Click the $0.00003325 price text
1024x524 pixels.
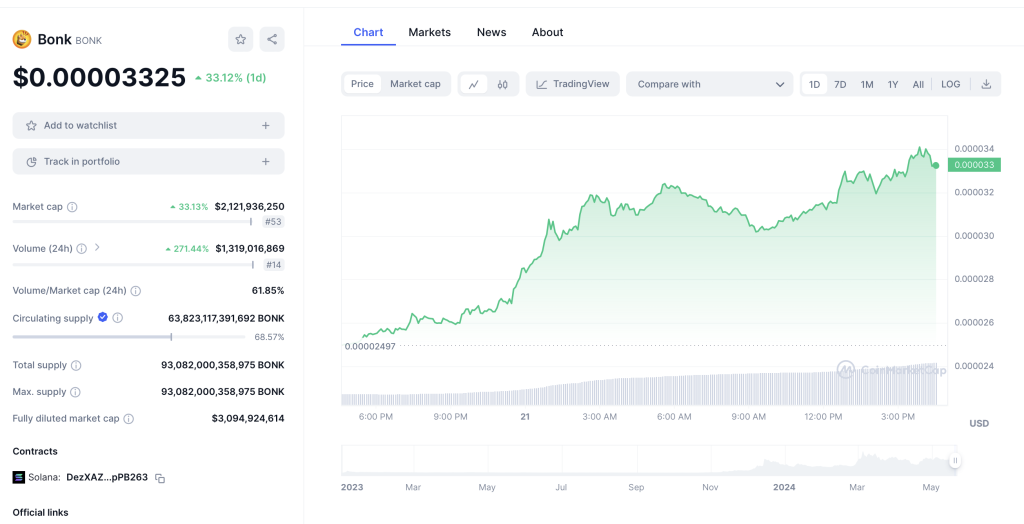pyautogui.click(x=99, y=77)
